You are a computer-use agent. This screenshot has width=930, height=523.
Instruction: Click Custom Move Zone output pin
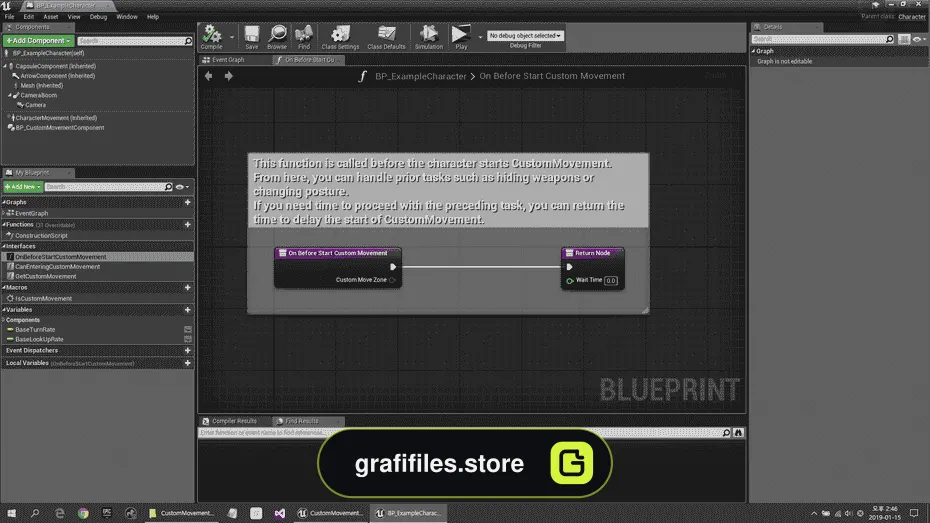click(x=392, y=280)
